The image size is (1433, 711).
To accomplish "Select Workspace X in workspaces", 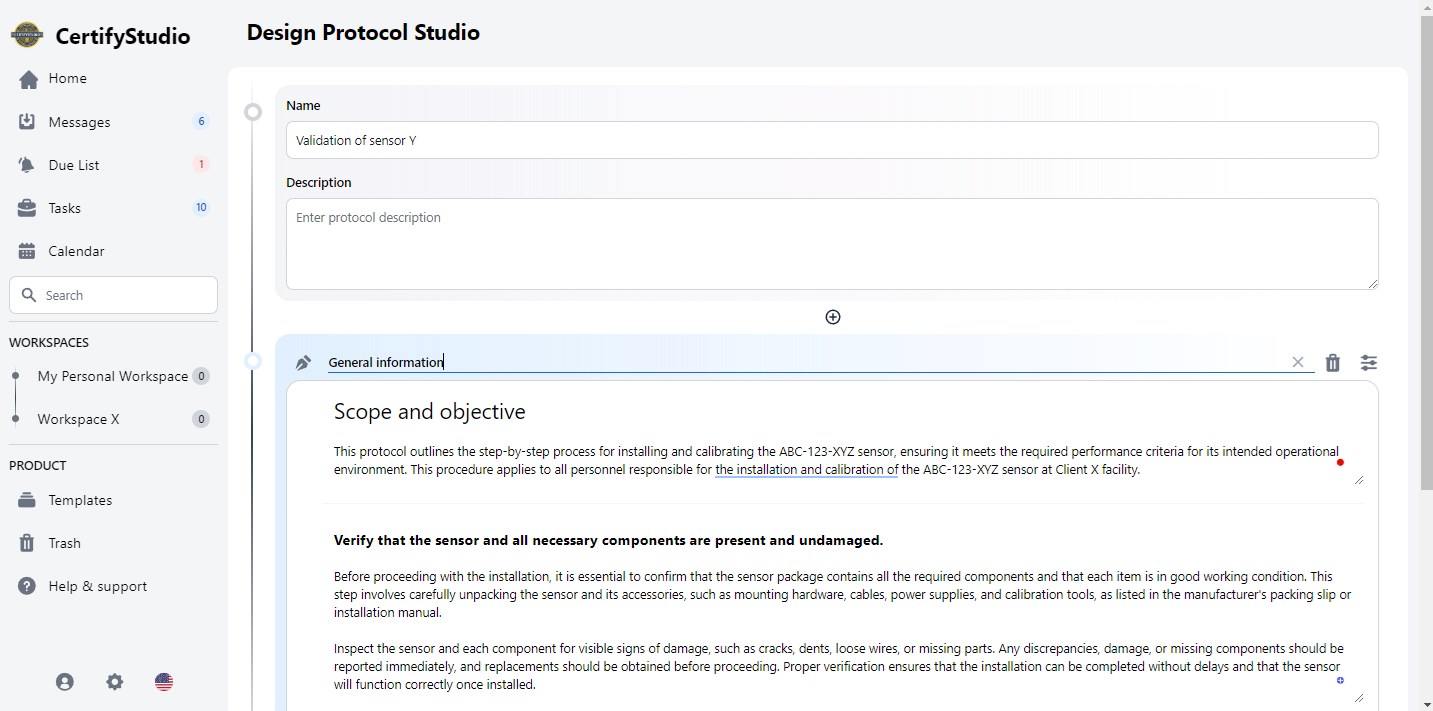I will click(78, 419).
